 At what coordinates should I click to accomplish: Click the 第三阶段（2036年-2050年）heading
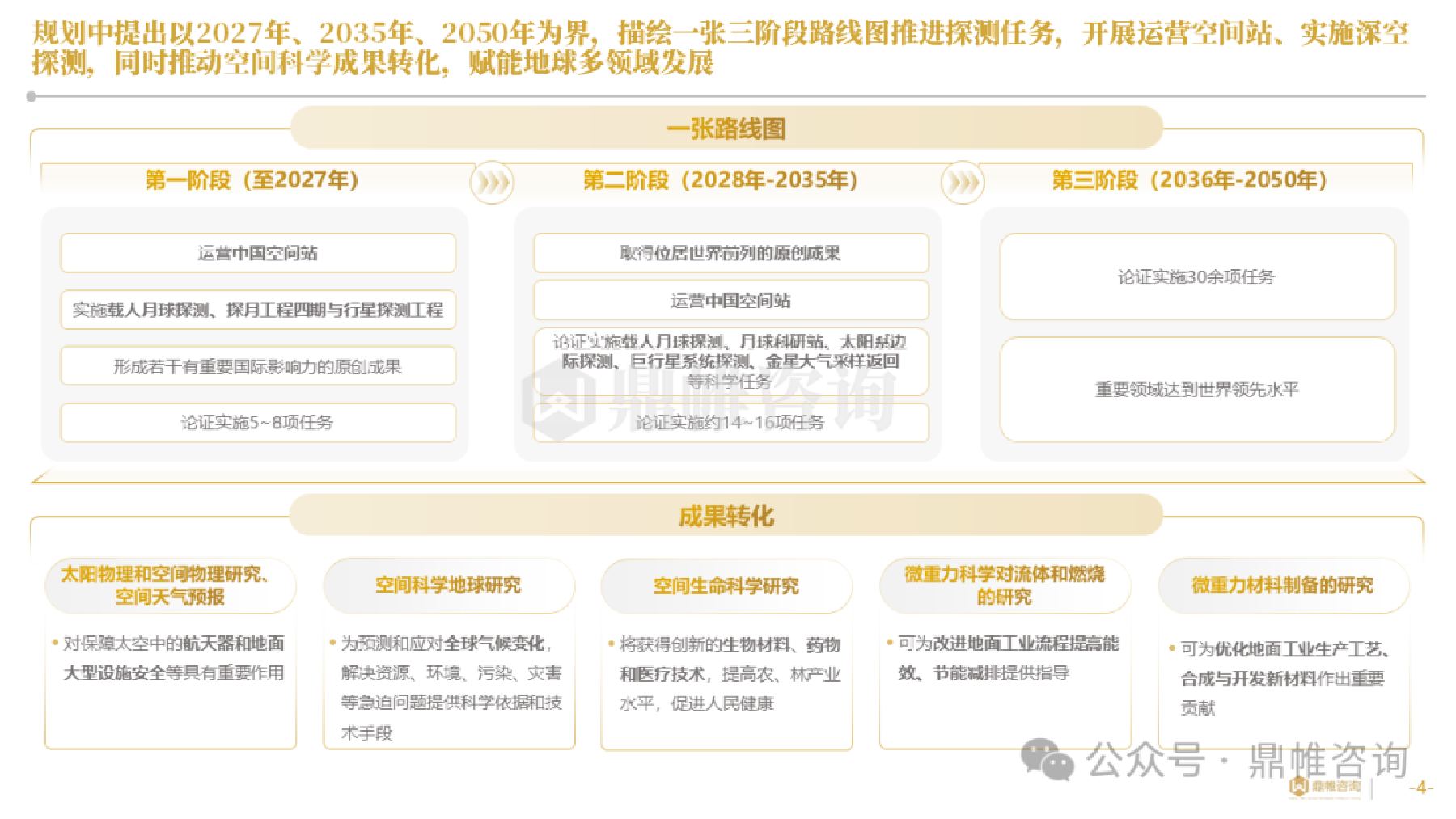pos(1190,179)
